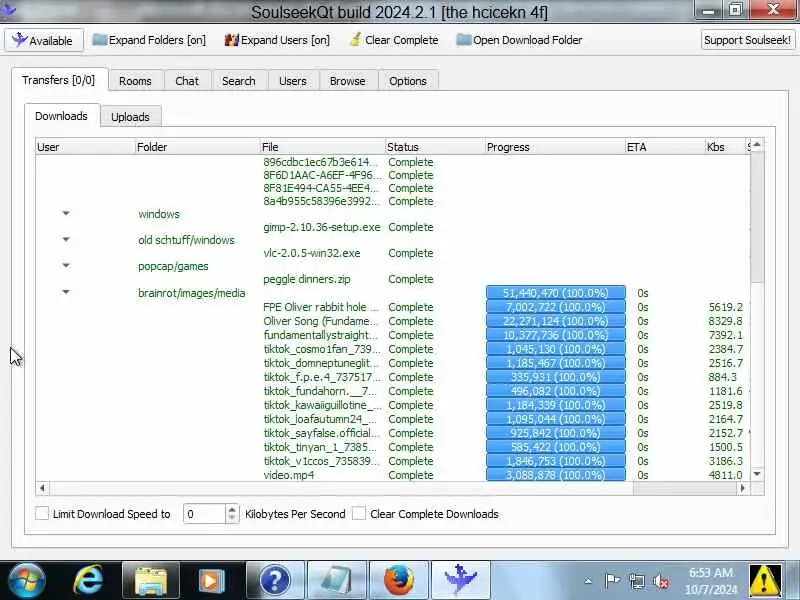
Task: Select FPE Oliver rabbit hole file
Action: [393, 307]
